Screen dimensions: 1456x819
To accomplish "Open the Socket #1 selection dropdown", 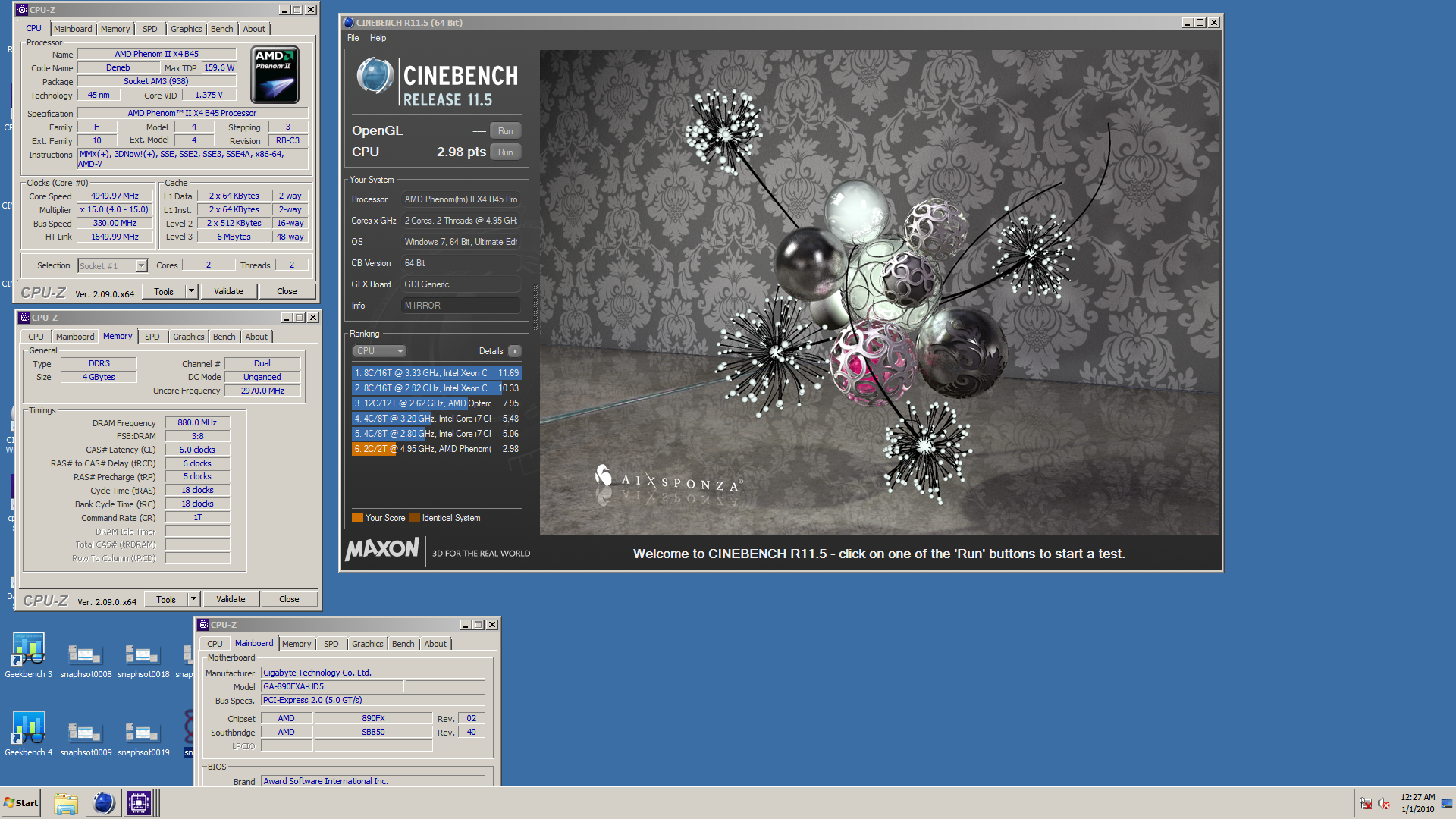I will 141,265.
